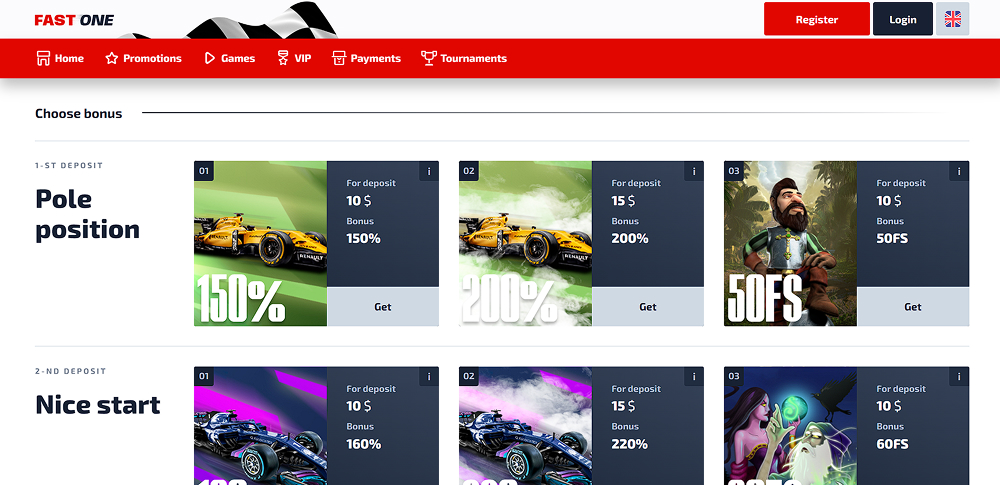Get the 50FS first deposit bonus
The height and width of the screenshot is (485, 1000).
[913, 307]
